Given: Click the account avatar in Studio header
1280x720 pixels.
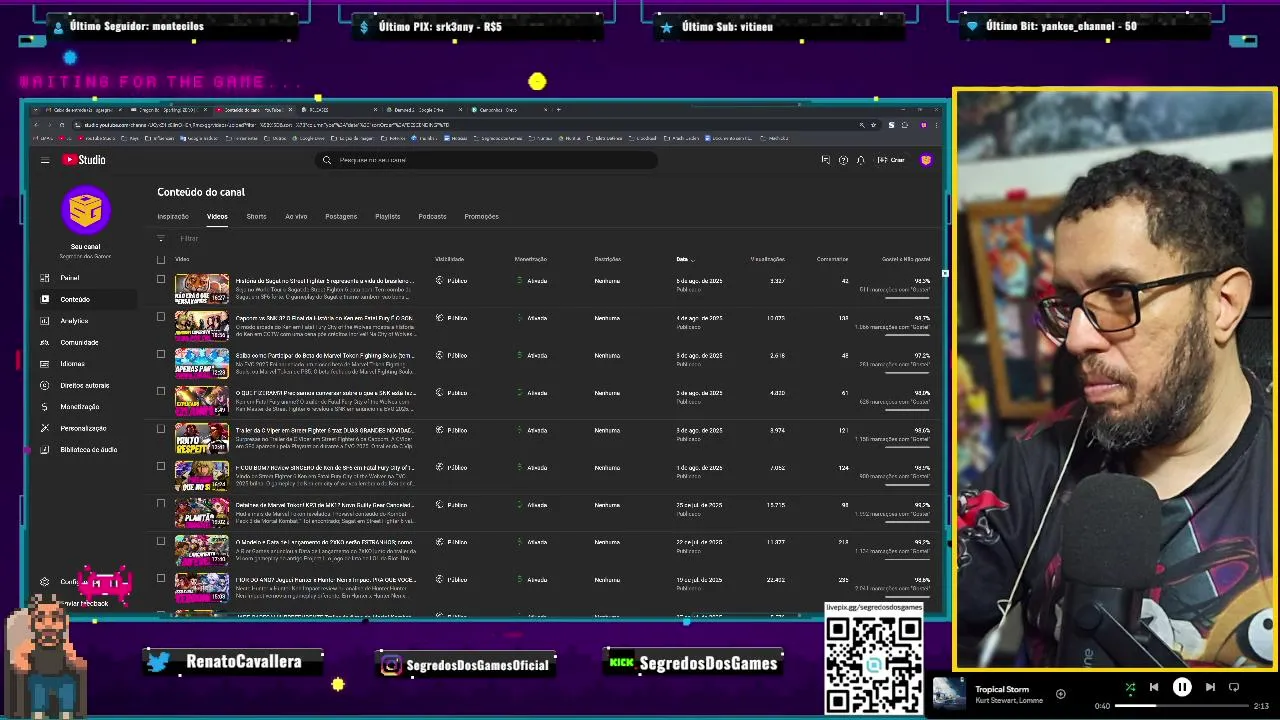Looking at the screenshot, I should pos(926,160).
